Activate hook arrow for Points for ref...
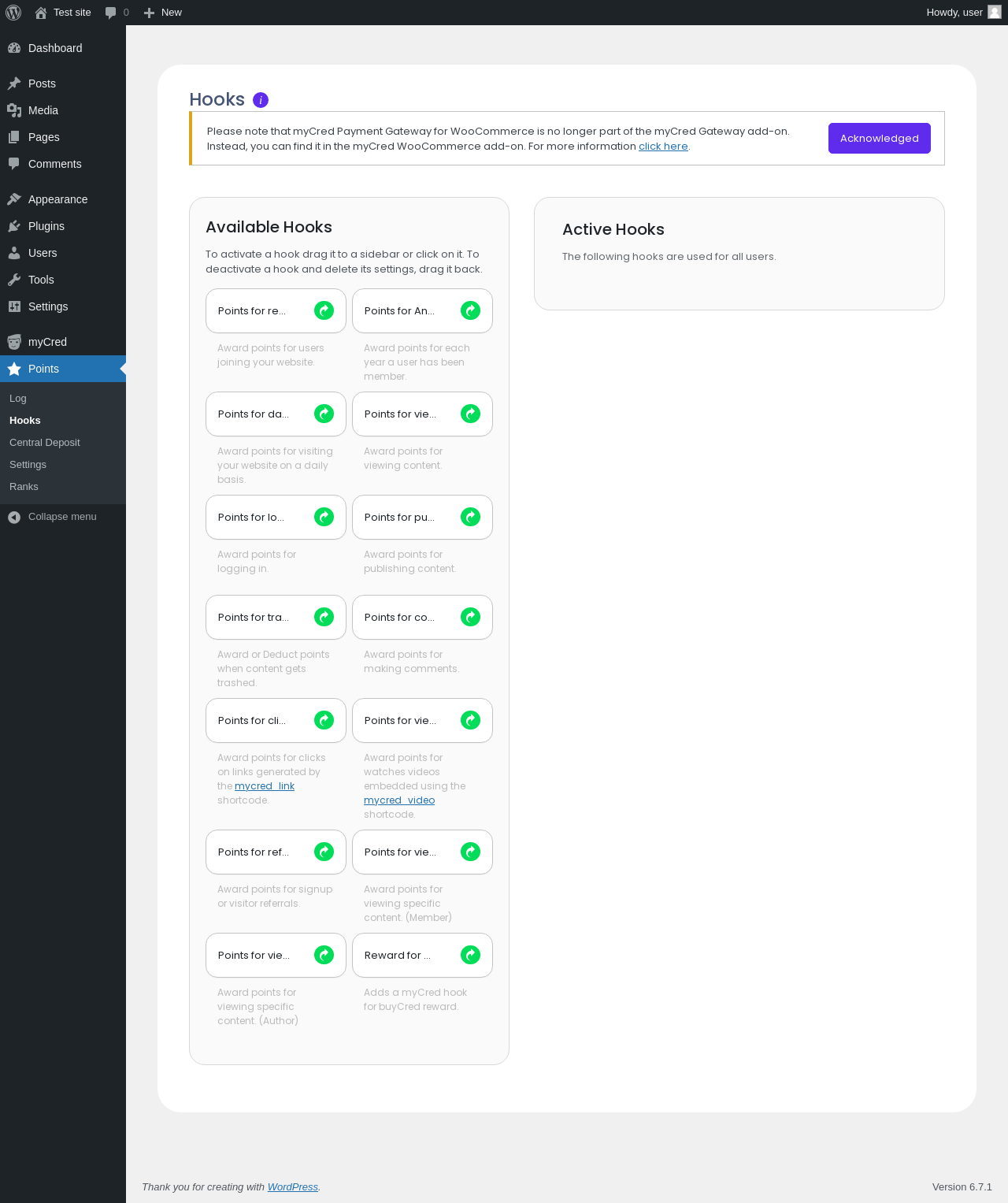Viewport: 1008px width, 1203px height. pyautogui.click(x=324, y=852)
